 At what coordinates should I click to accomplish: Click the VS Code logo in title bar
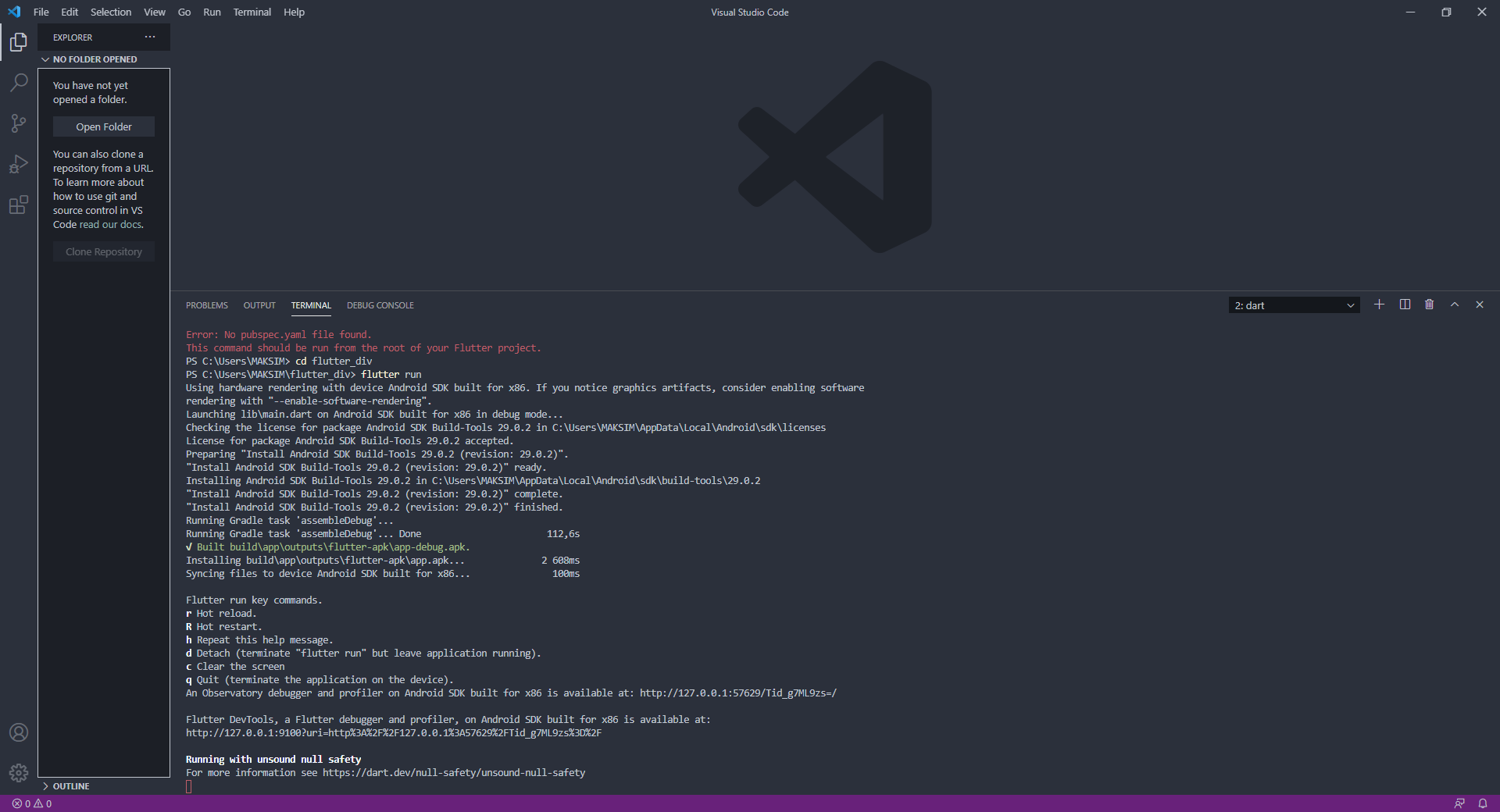[14, 12]
